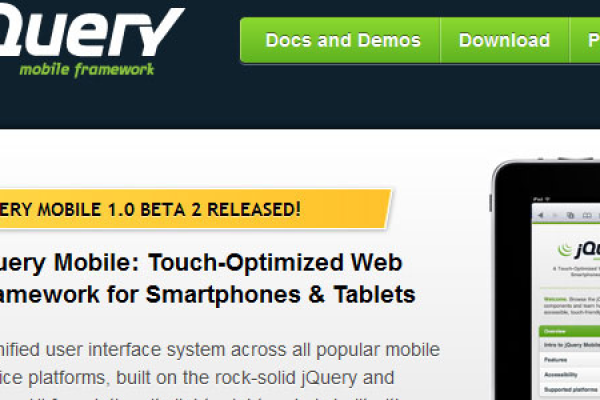Select 'Intro to jQuery Mobile' list item
This screenshot has height=400, width=600.
[x=569, y=345]
